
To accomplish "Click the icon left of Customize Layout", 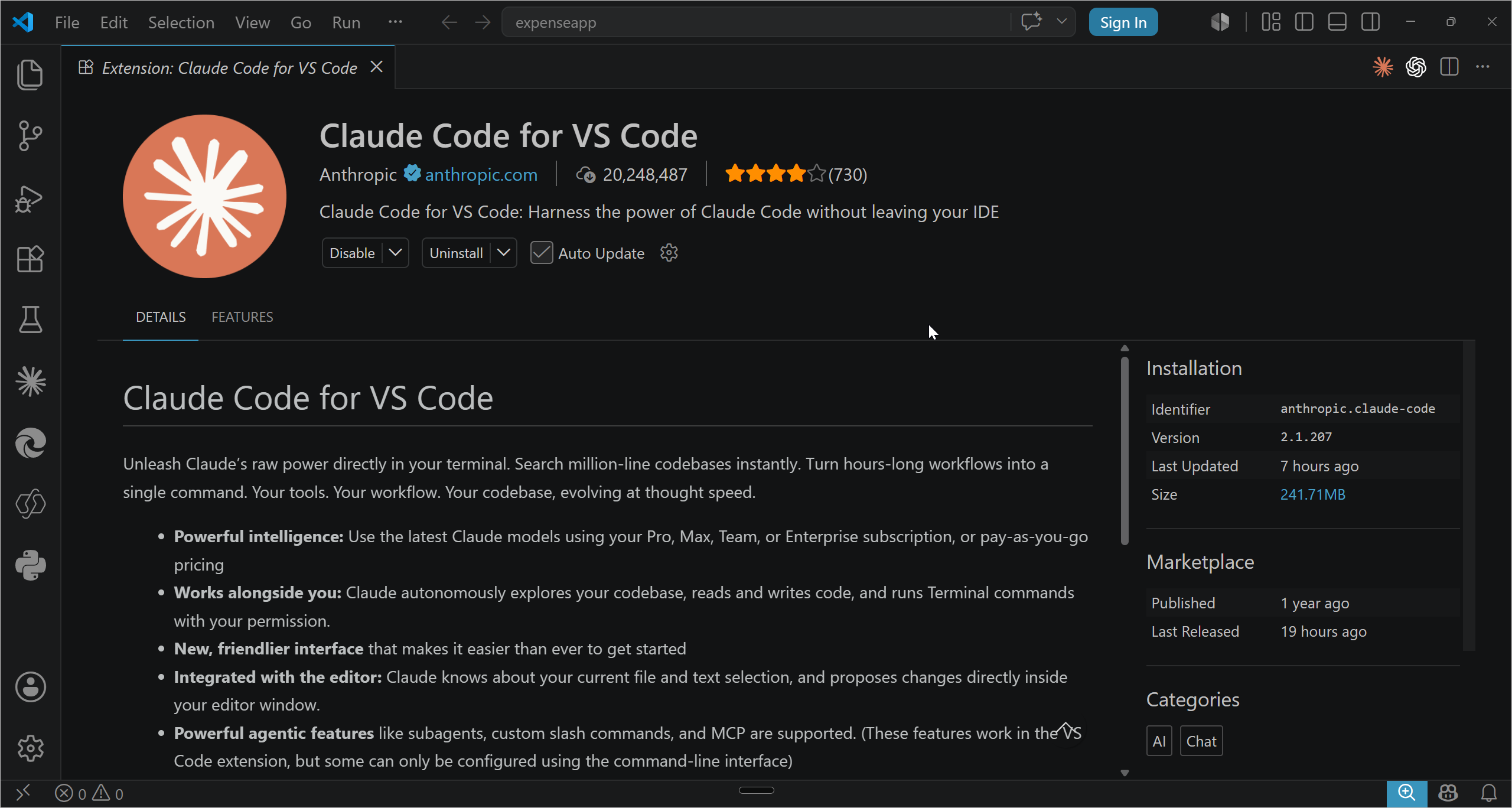I will [1220, 22].
